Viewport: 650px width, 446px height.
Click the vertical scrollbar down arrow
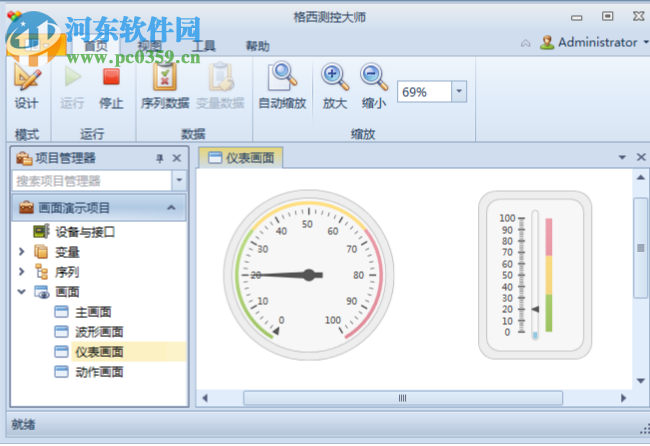[x=640, y=381]
